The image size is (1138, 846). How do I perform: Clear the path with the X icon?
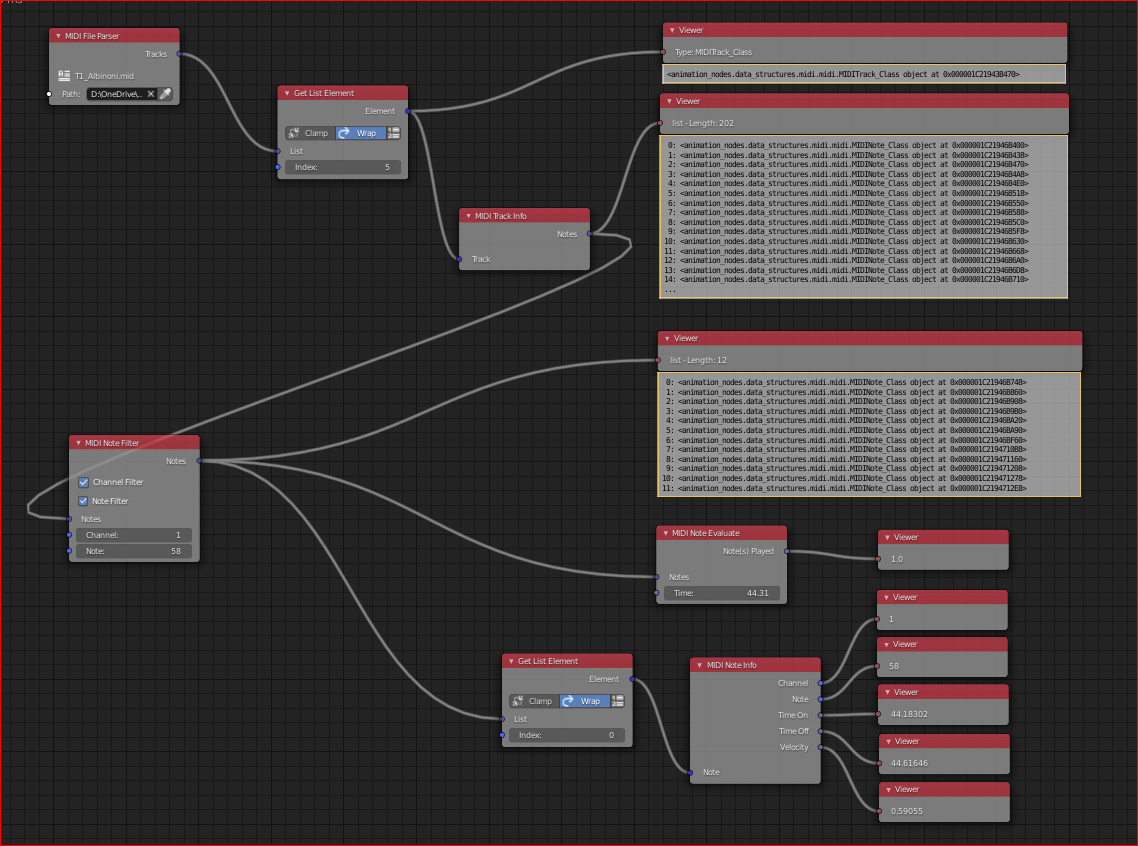coord(151,94)
